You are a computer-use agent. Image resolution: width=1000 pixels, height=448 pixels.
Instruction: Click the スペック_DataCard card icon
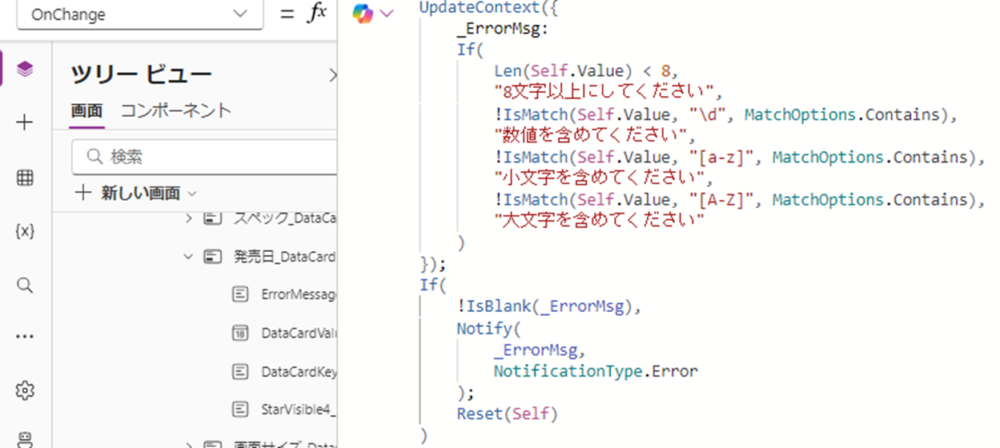tap(212, 219)
